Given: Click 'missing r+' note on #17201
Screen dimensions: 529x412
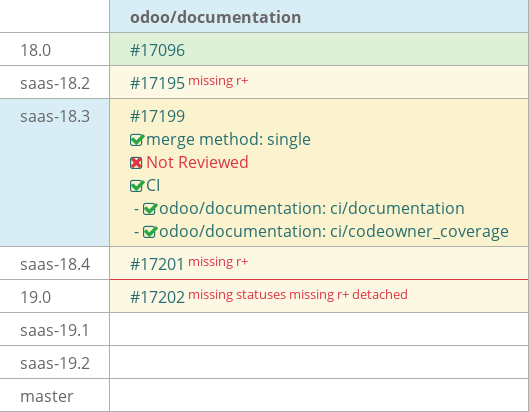Looking at the screenshot, I should click(218, 262).
